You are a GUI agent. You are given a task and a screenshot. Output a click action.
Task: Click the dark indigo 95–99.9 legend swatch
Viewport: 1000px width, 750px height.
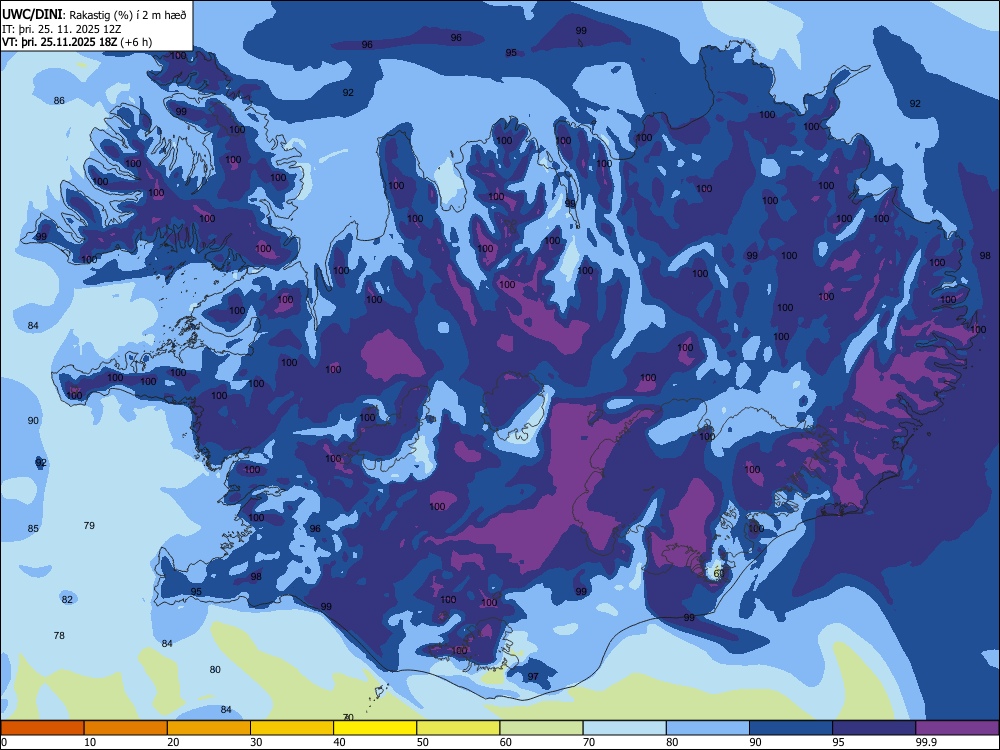(874, 728)
